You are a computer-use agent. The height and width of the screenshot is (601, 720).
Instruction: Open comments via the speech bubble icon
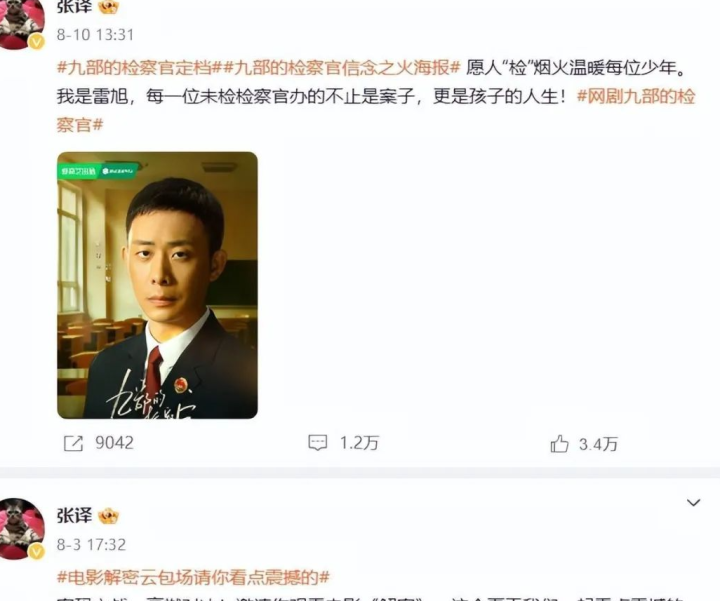317,443
